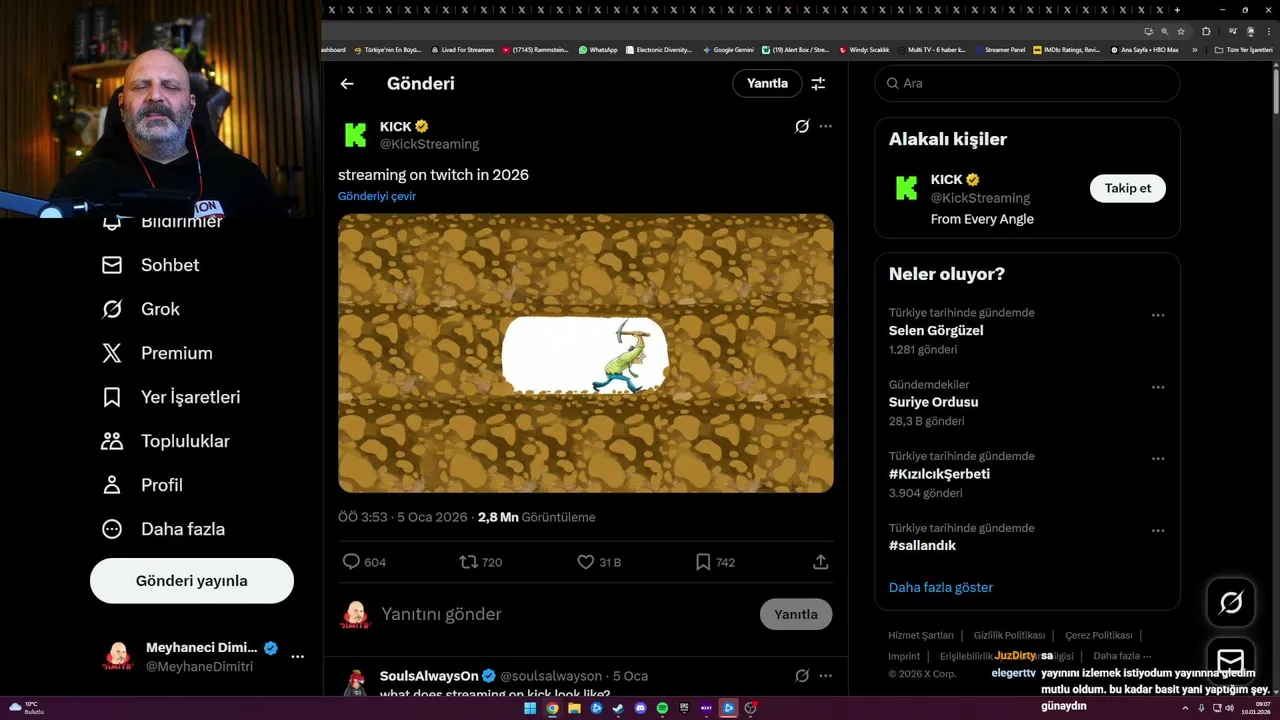Image resolution: width=1280 pixels, height=720 pixels.
Task: Open Profil in the sidebar
Action: tap(141, 485)
